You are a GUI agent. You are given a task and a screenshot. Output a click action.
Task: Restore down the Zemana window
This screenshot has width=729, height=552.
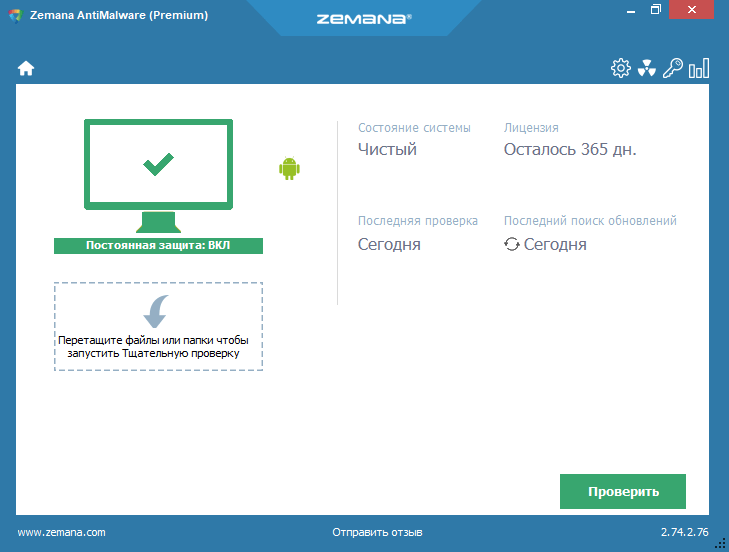(x=656, y=9)
